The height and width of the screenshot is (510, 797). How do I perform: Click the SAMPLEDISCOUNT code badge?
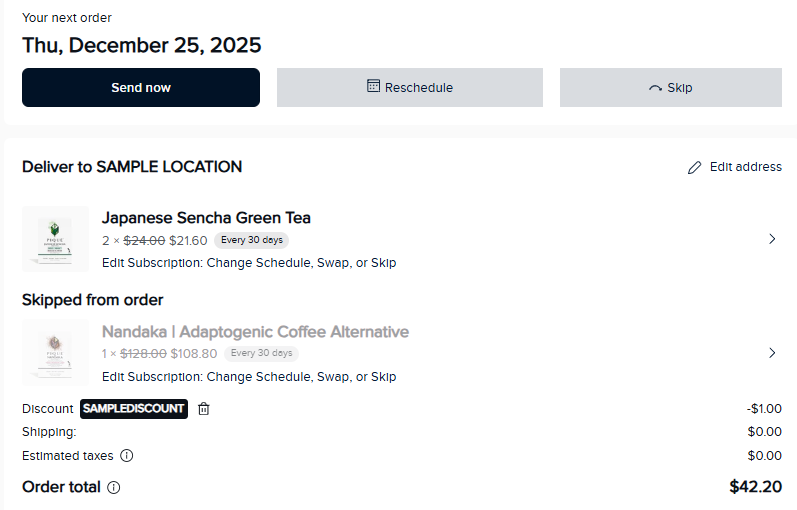click(x=134, y=408)
